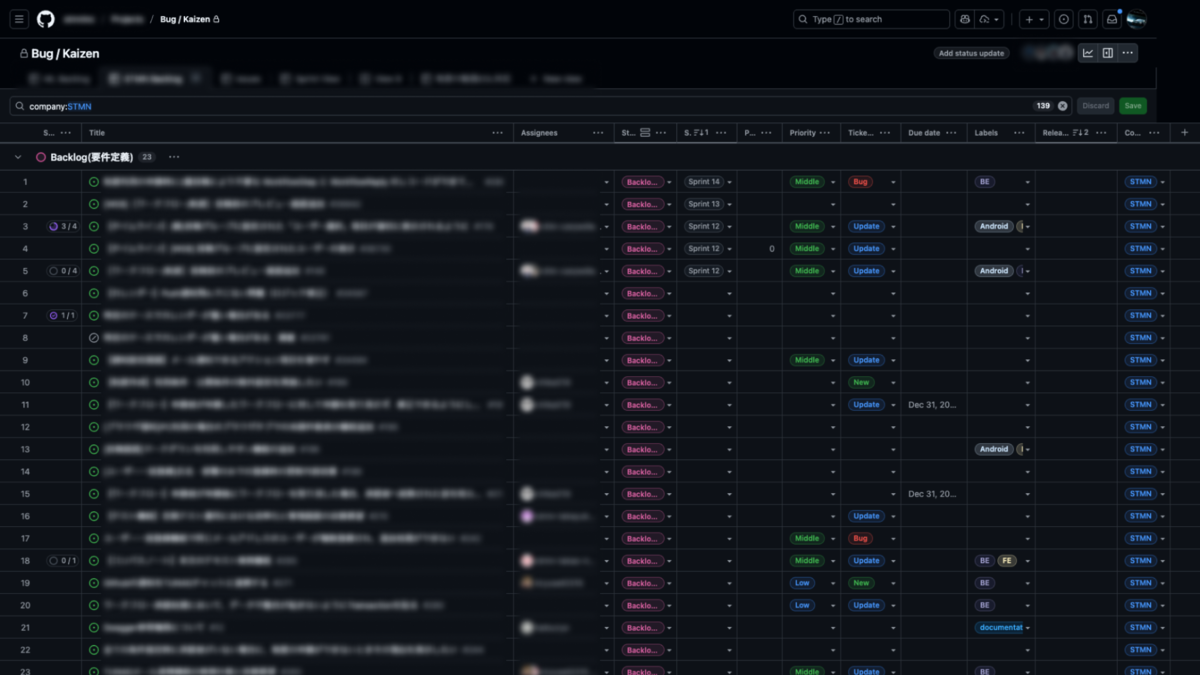Save the current filter view
The height and width of the screenshot is (675, 1200).
1132,105
